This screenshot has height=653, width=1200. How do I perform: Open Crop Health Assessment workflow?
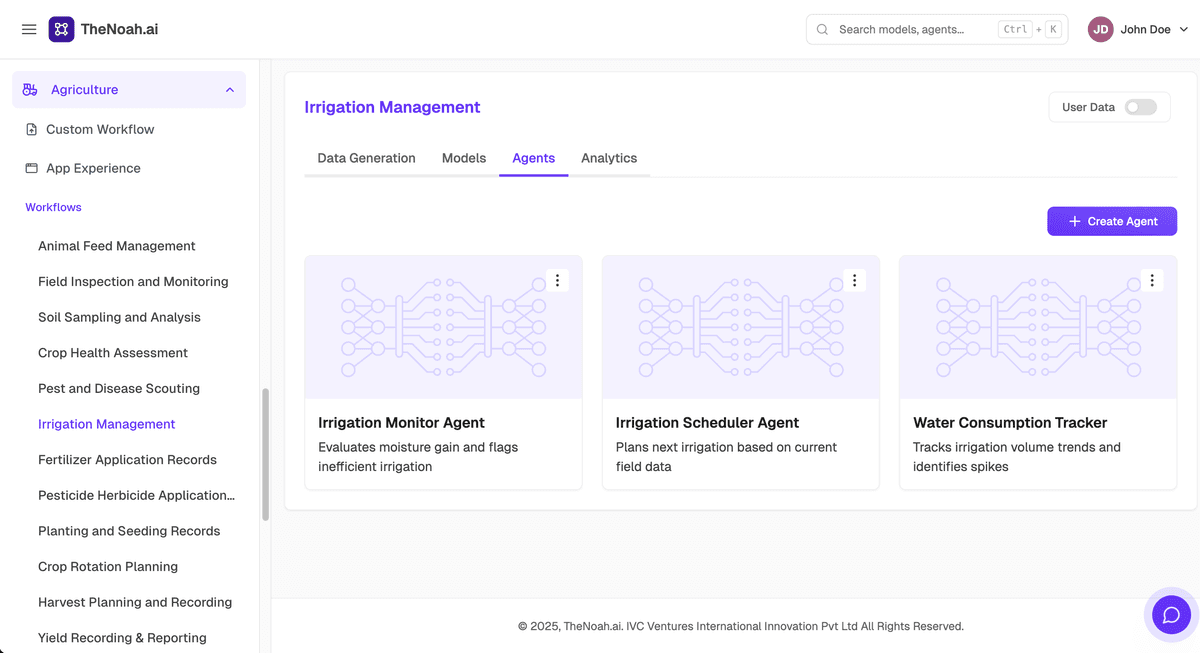pos(113,353)
